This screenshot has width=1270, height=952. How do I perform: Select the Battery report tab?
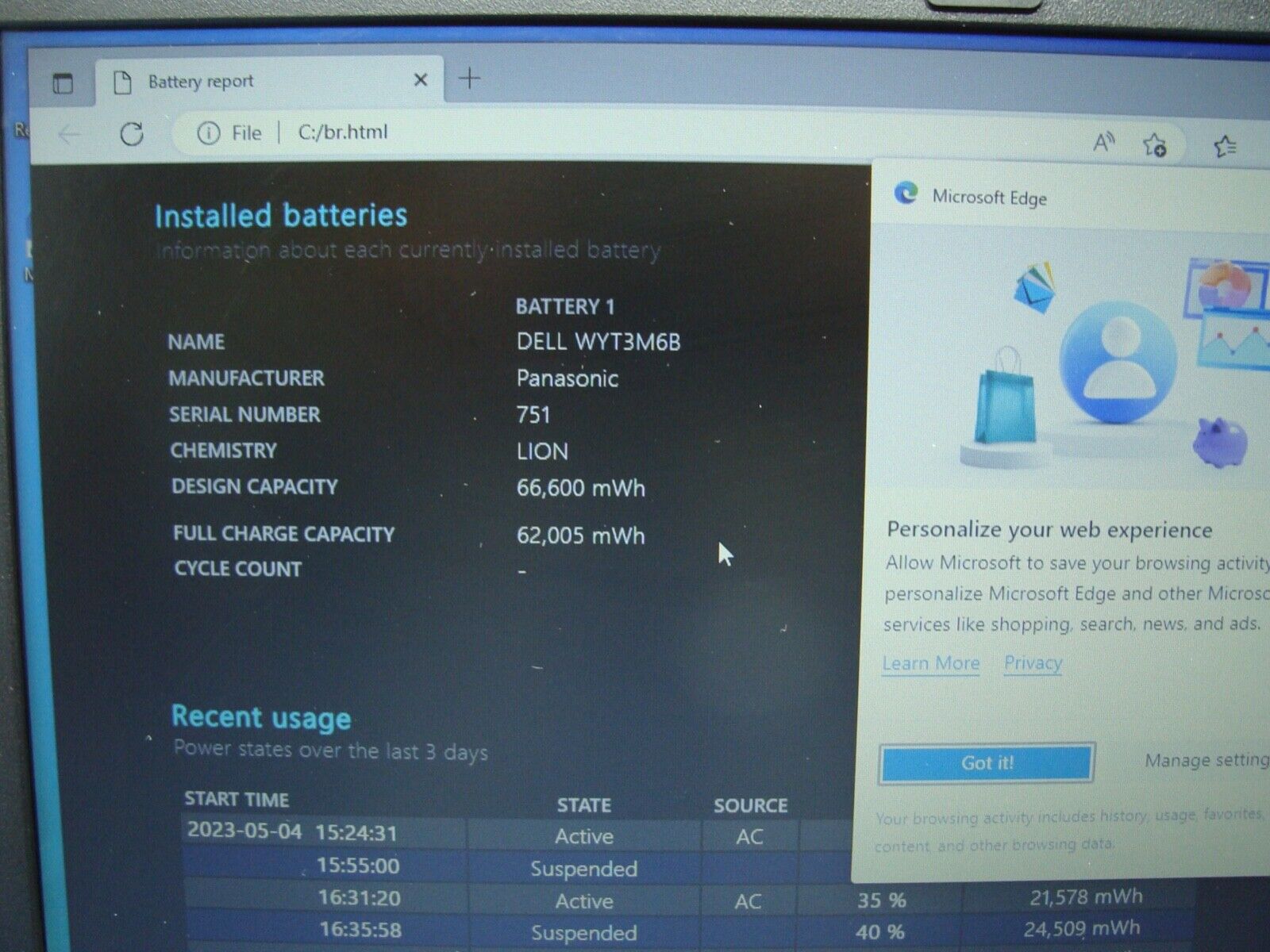[x=270, y=80]
